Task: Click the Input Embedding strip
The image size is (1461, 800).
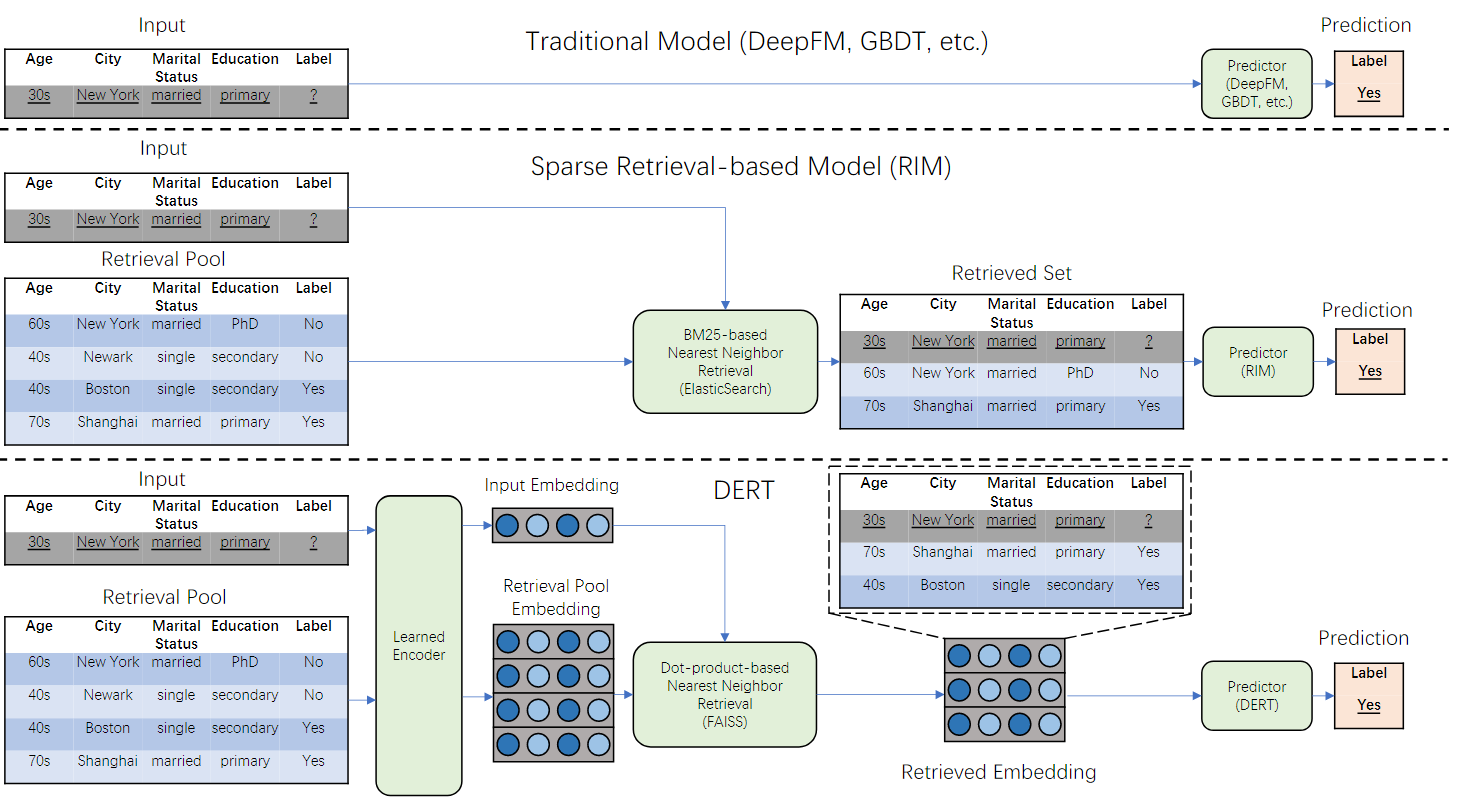Action: coord(553,524)
